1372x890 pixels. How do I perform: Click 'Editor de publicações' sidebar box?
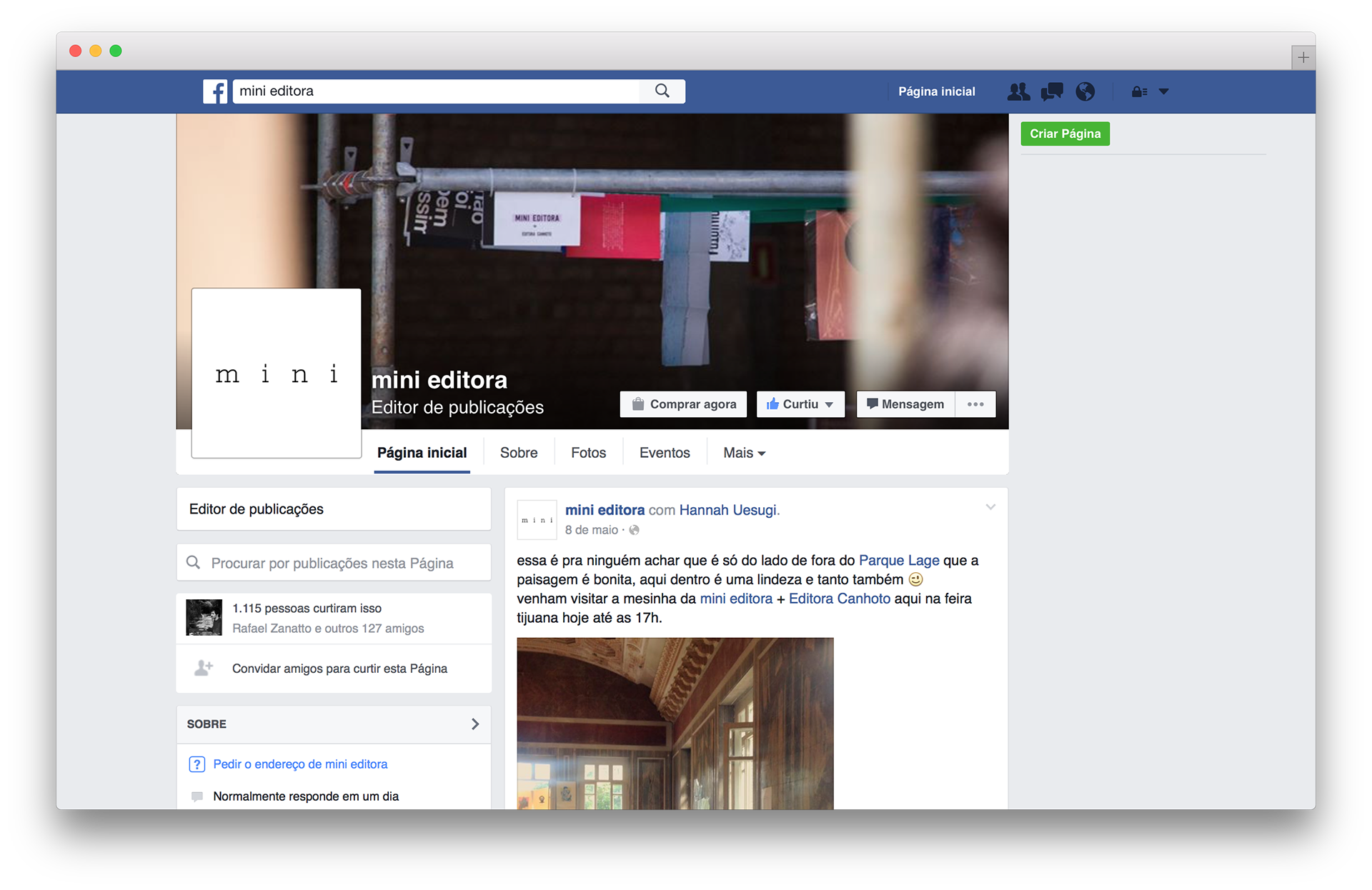(x=334, y=509)
